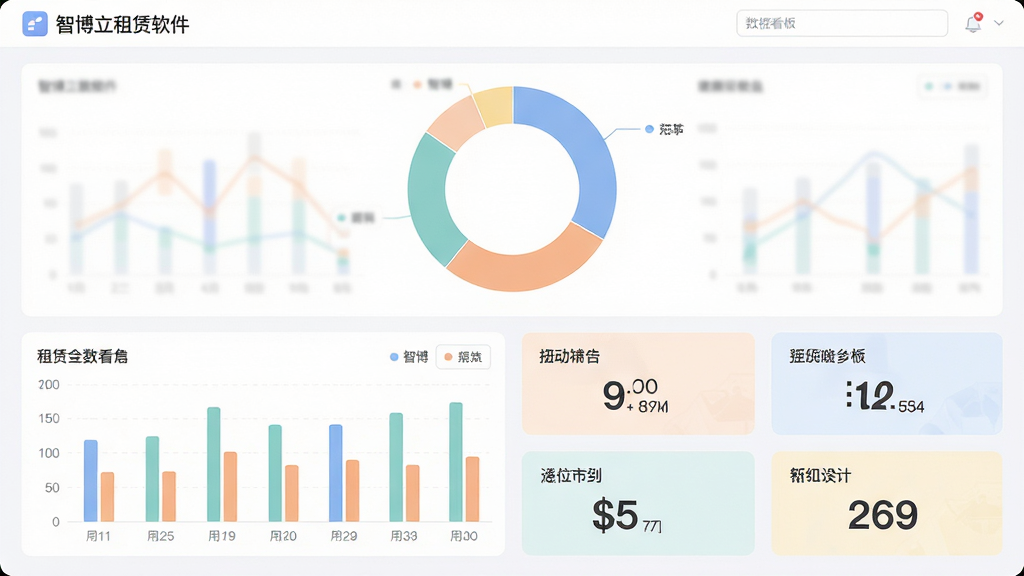Open the peach card showing 9.00
Viewport: 1024px width, 576px height.
click(x=638, y=383)
